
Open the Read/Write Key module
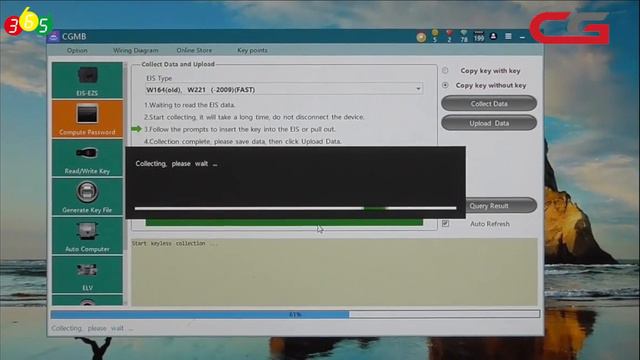[x=87, y=158]
